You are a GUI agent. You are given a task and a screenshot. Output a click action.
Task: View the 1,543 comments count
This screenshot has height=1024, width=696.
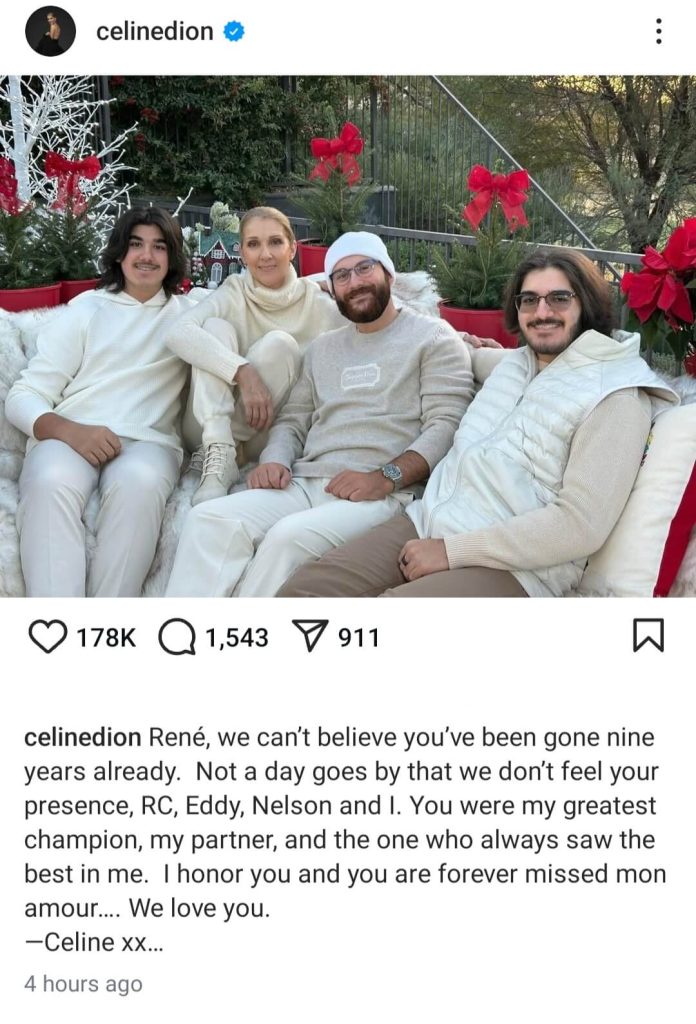pos(237,637)
